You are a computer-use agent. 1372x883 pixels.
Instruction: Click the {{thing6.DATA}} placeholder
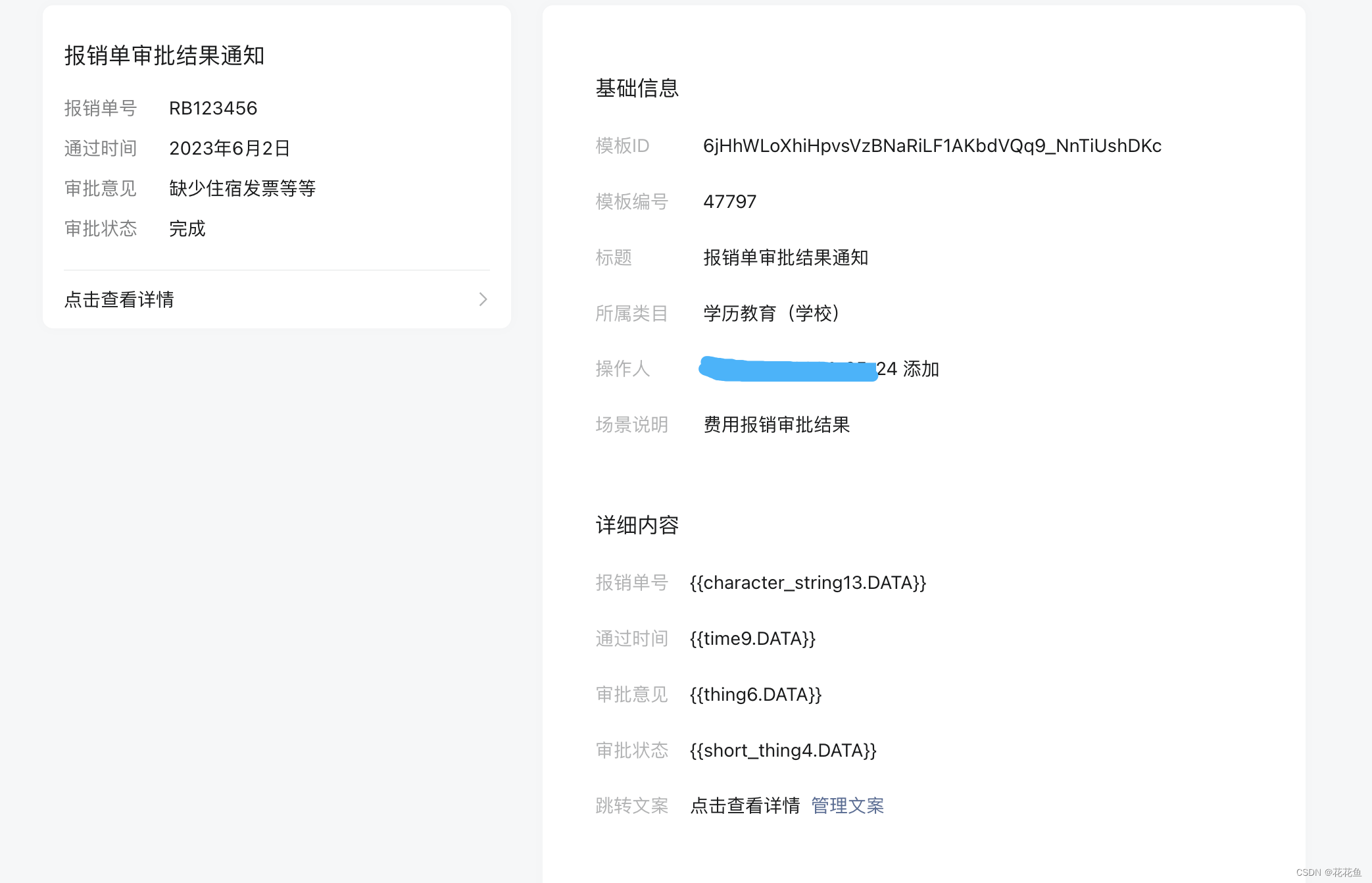[756, 694]
